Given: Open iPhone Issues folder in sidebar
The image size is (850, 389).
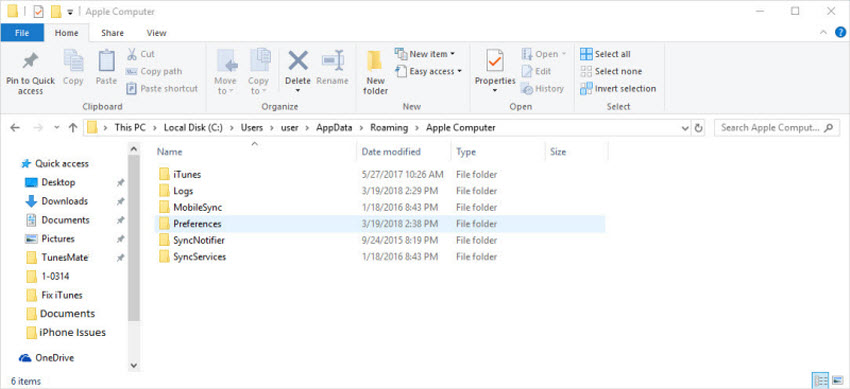Looking at the screenshot, I should click(x=66, y=332).
